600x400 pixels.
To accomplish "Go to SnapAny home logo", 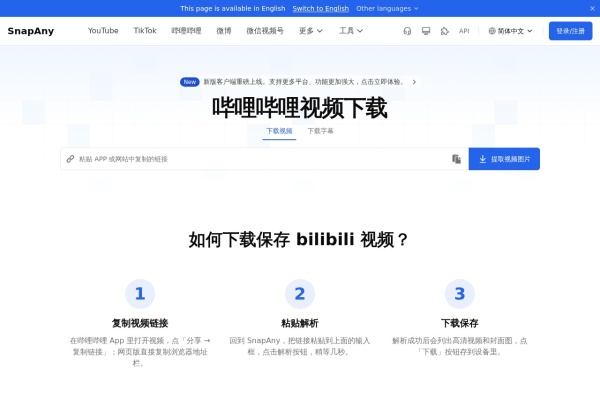I will click(x=31, y=31).
